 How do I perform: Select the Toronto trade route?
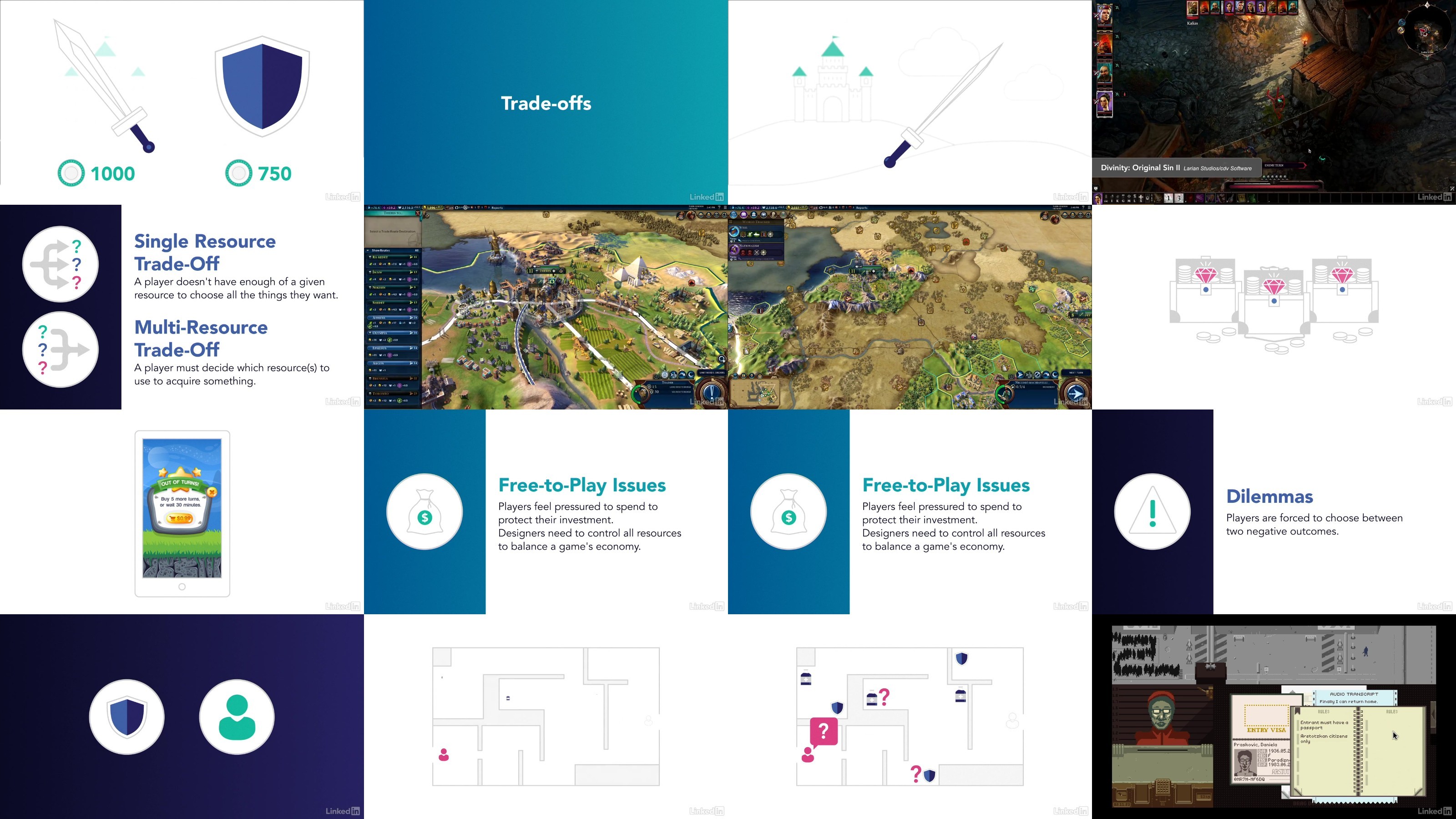(x=394, y=397)
